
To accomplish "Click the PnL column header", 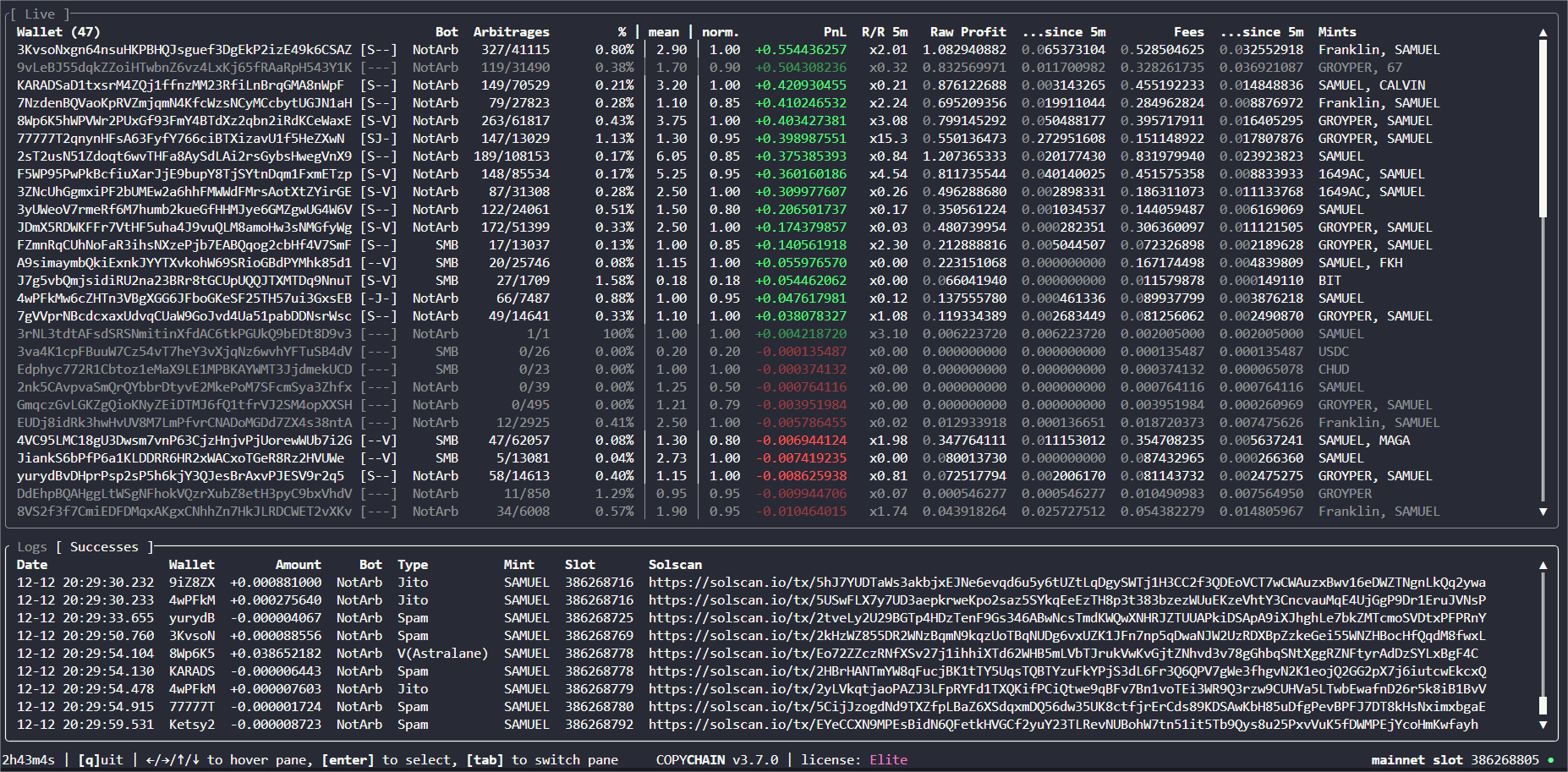I will (835, 32).
